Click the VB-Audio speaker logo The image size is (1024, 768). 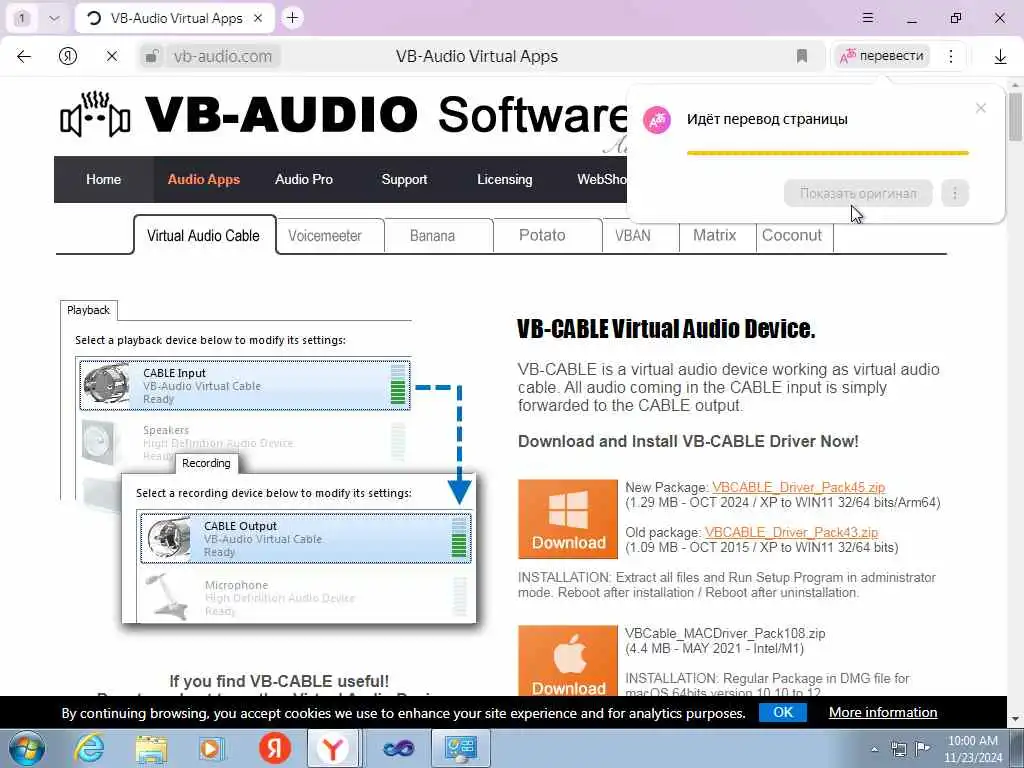pyautogui.click(x=95, y=114)
